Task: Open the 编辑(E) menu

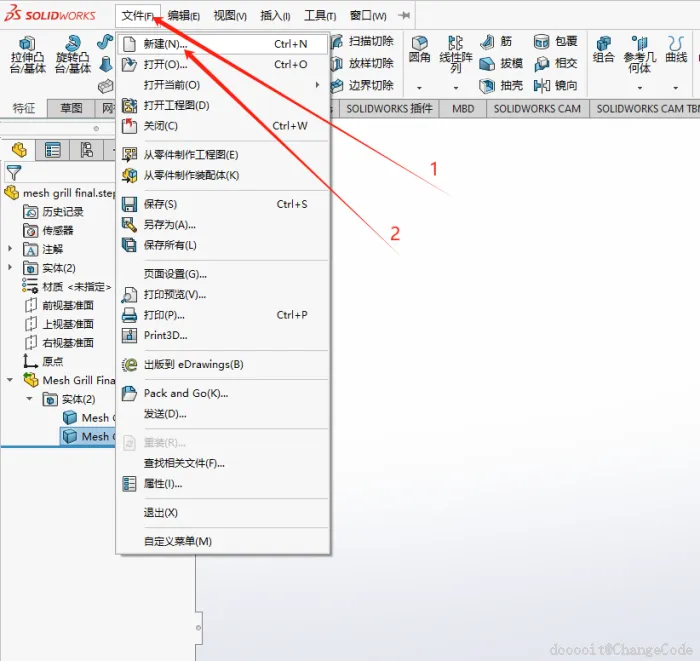Action: pos(184,16)
